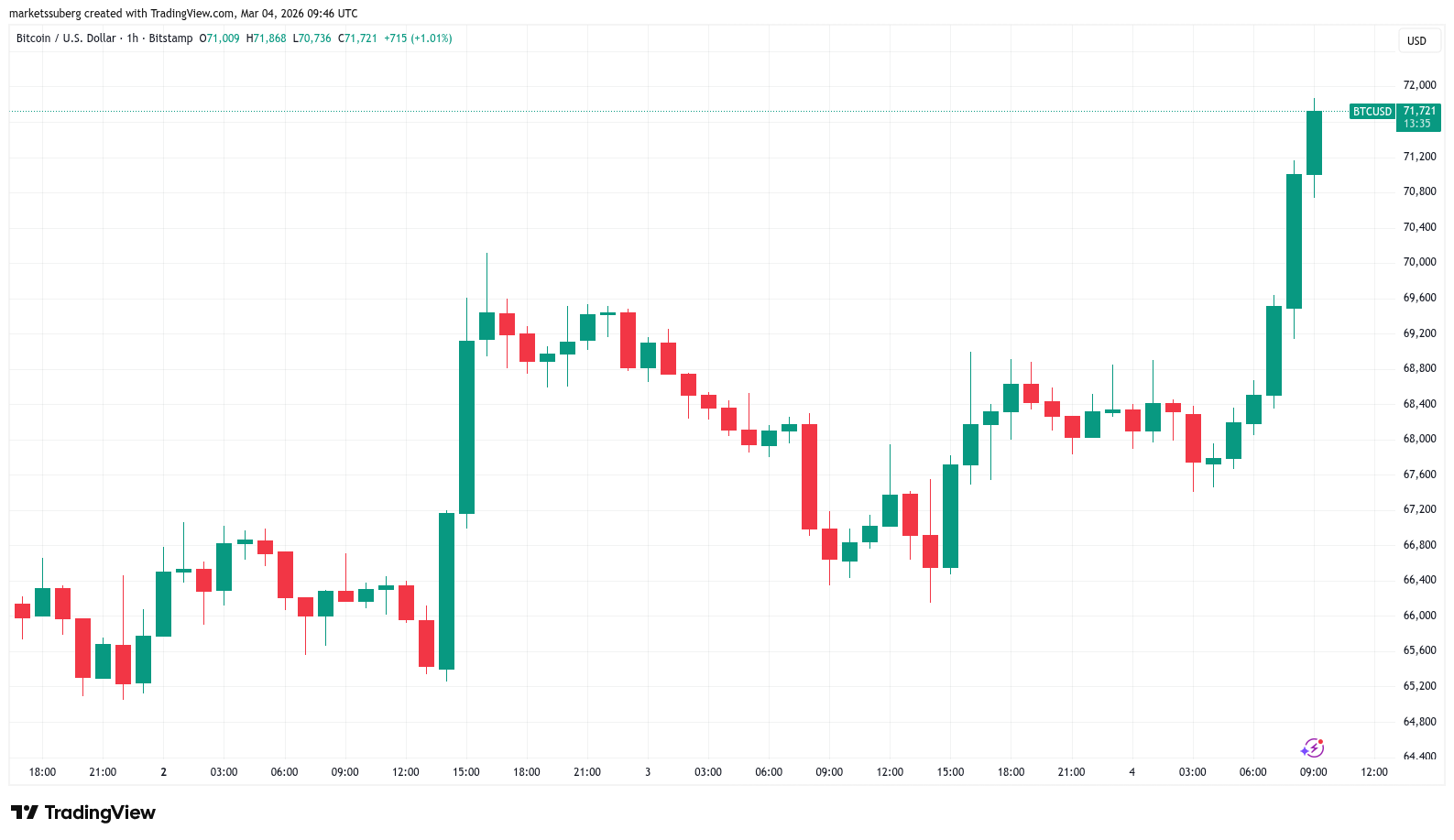Click the day 3 label on time axis
This screenshot has width=1454, height=840.
point(648,772)
